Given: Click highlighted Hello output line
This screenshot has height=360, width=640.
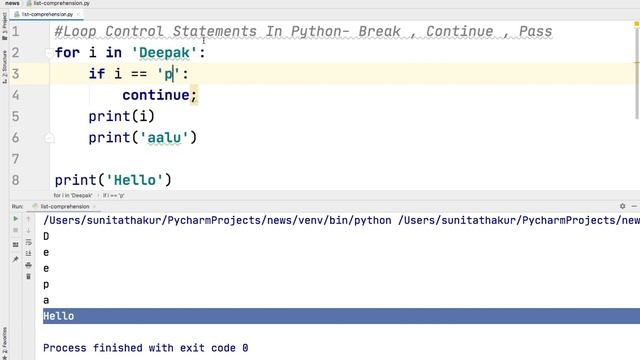Looking at the screenshot, I should pos(341,316).
